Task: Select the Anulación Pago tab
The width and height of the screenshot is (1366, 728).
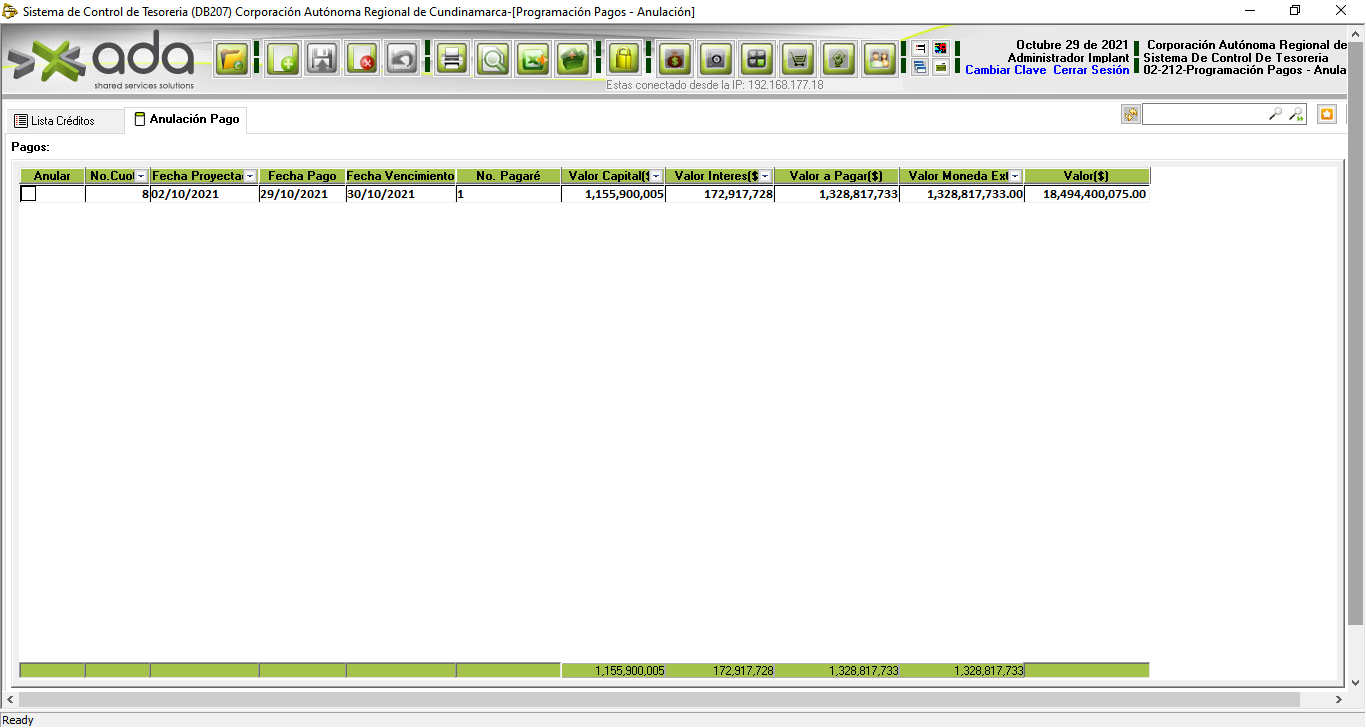Action: (187, 119)
